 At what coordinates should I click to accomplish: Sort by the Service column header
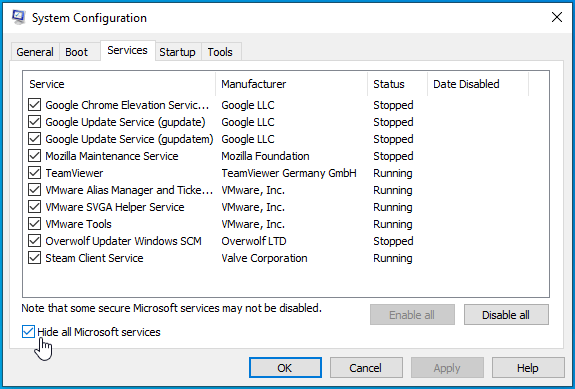[119, 84]
